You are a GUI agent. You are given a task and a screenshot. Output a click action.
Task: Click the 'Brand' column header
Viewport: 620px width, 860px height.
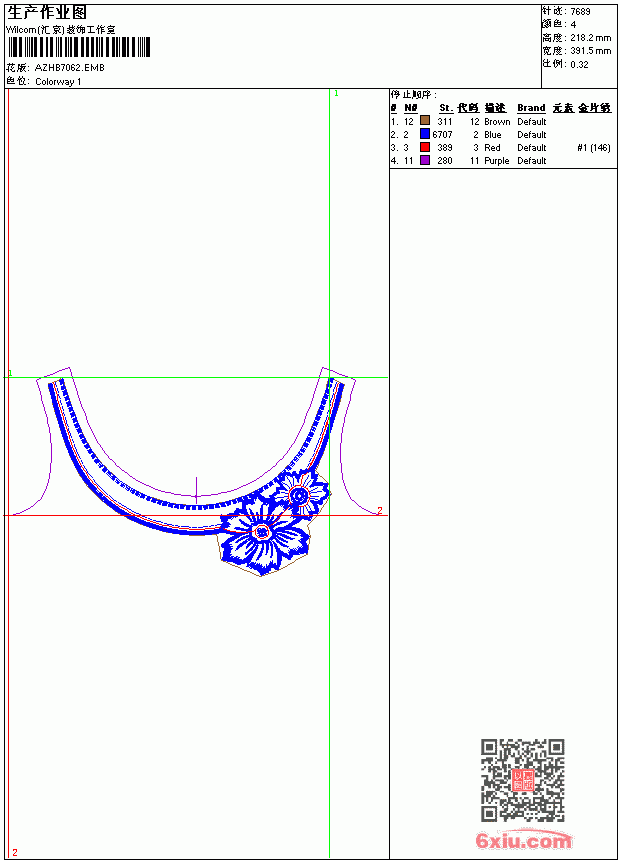click(x=531, y=108)
